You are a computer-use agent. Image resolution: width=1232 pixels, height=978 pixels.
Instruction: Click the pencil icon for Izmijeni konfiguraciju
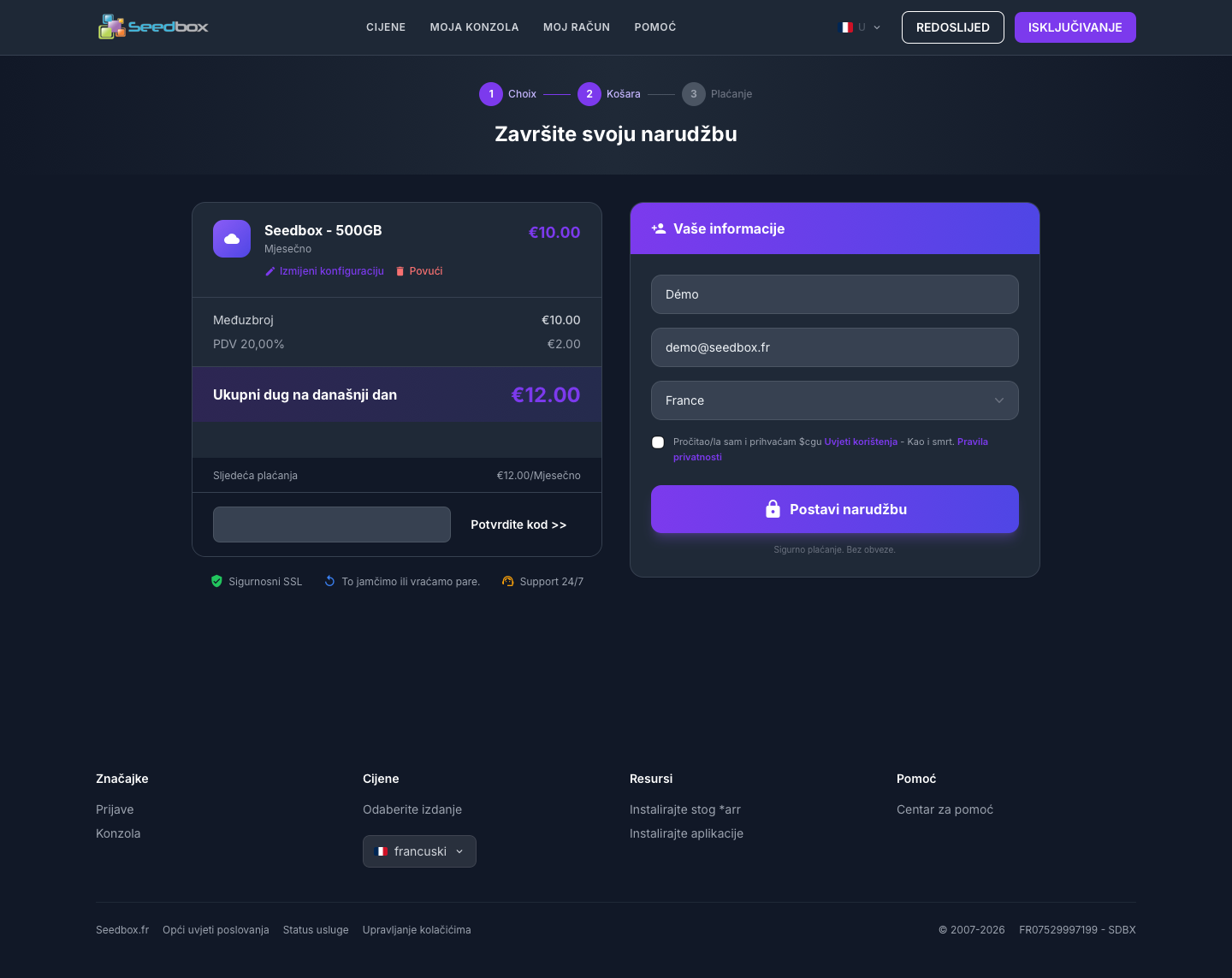tap(270, 271)
